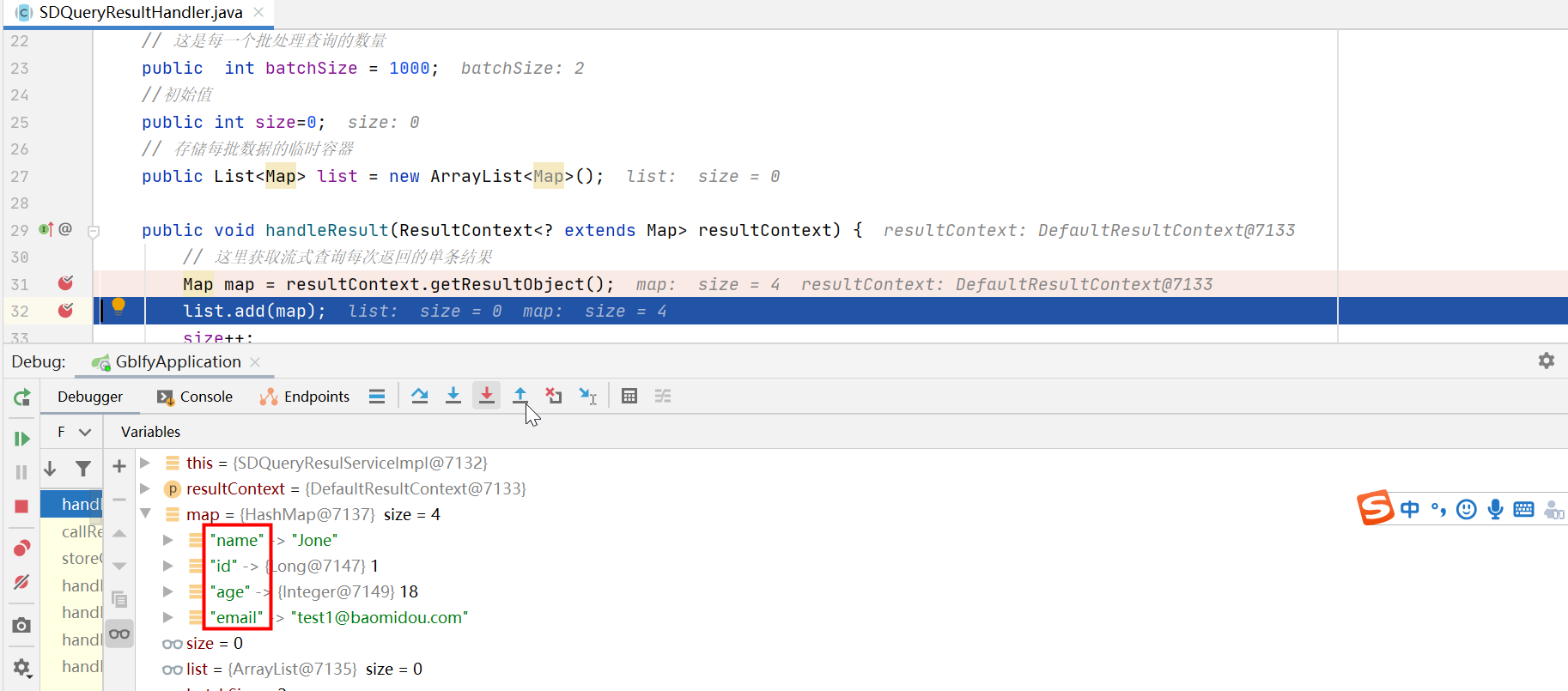Click the Drop Frame icon
Image resolution: width=1568 pixels, height=691 pixels.
coord(554,396)
